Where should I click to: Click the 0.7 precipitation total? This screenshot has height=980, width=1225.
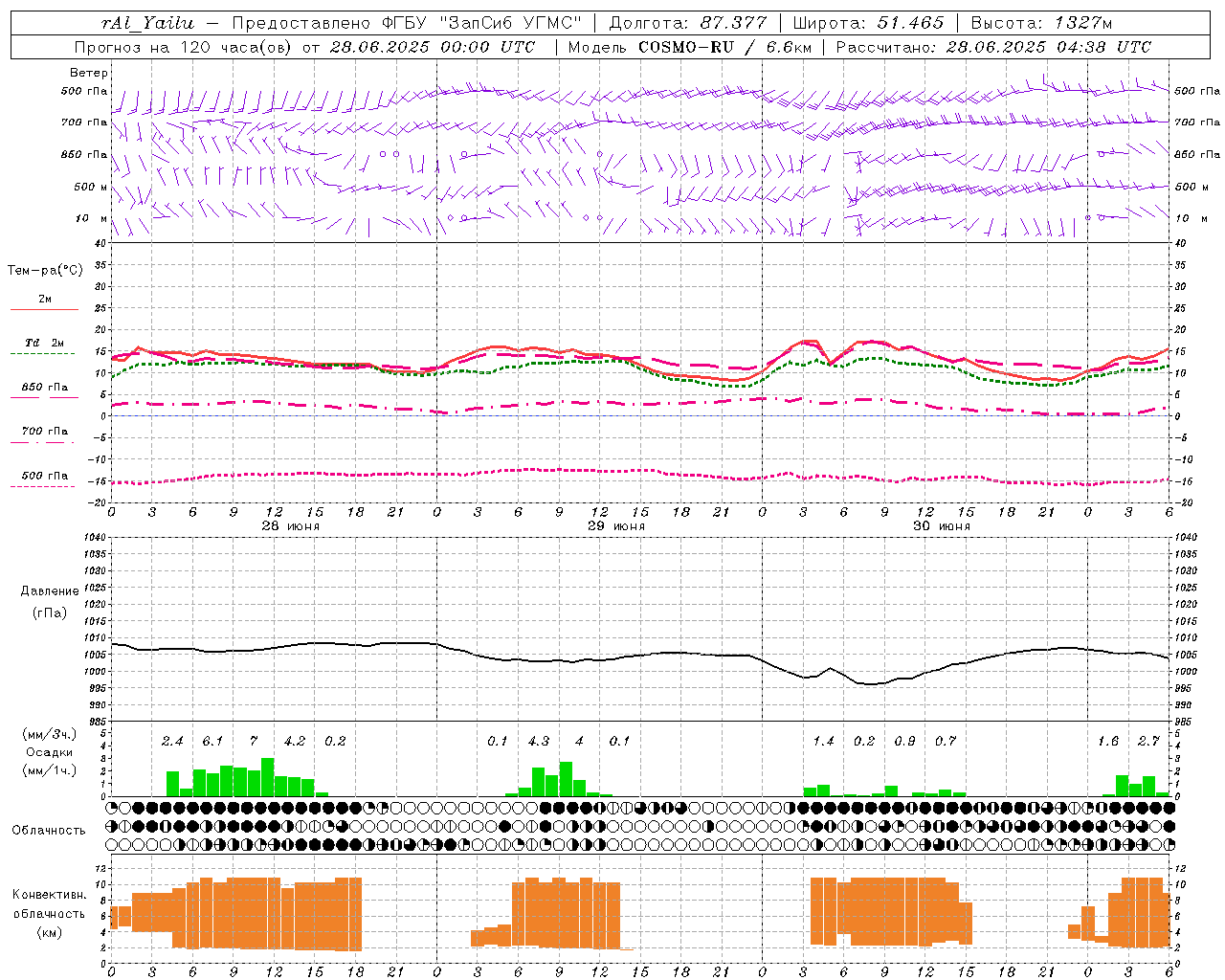[x=946, y=742]
